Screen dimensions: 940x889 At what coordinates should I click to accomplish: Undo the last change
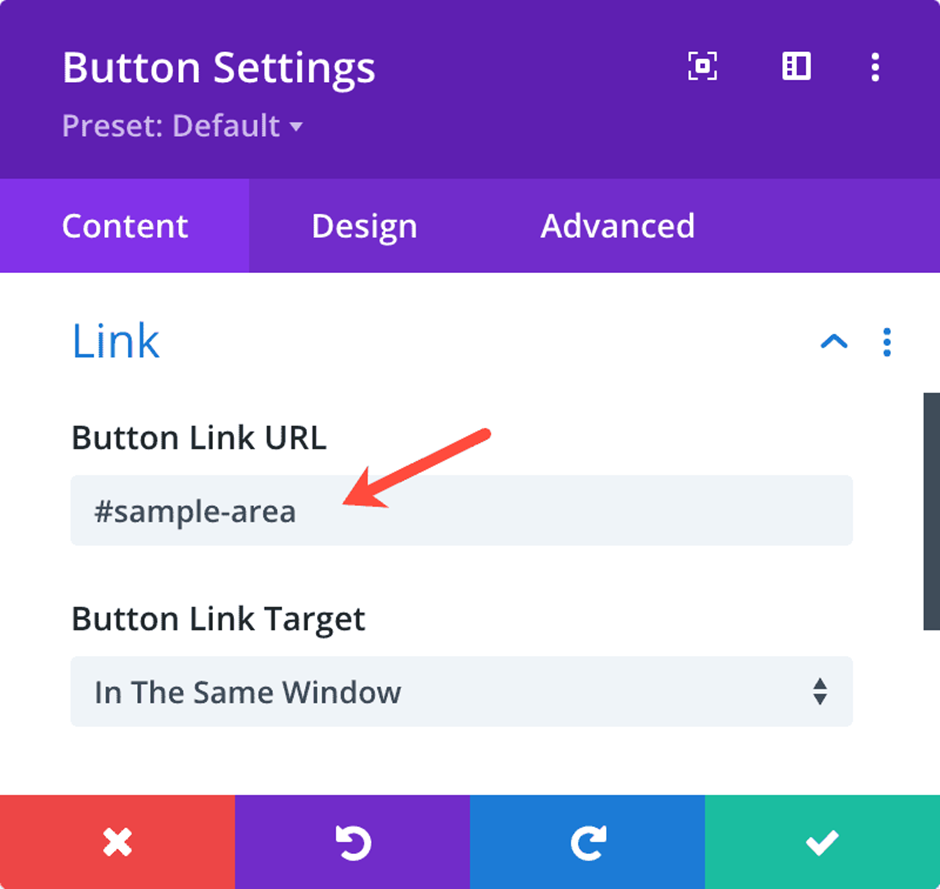(x=352, y=842)
